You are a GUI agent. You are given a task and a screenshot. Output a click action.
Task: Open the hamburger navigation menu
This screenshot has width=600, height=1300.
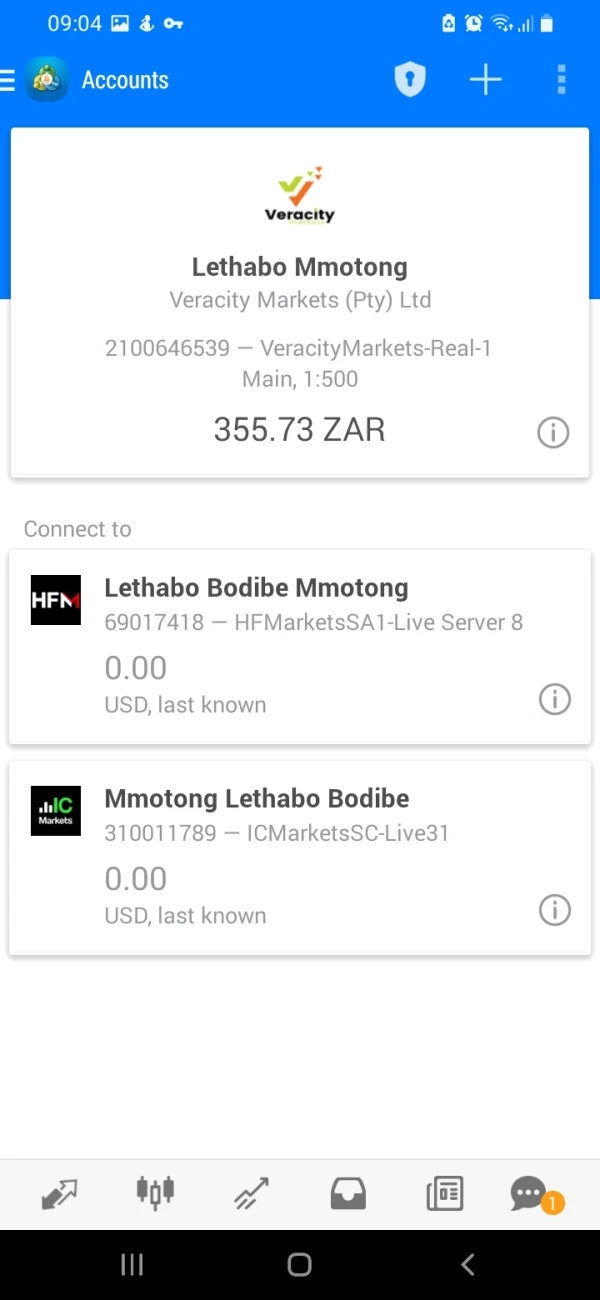point(8,80)
